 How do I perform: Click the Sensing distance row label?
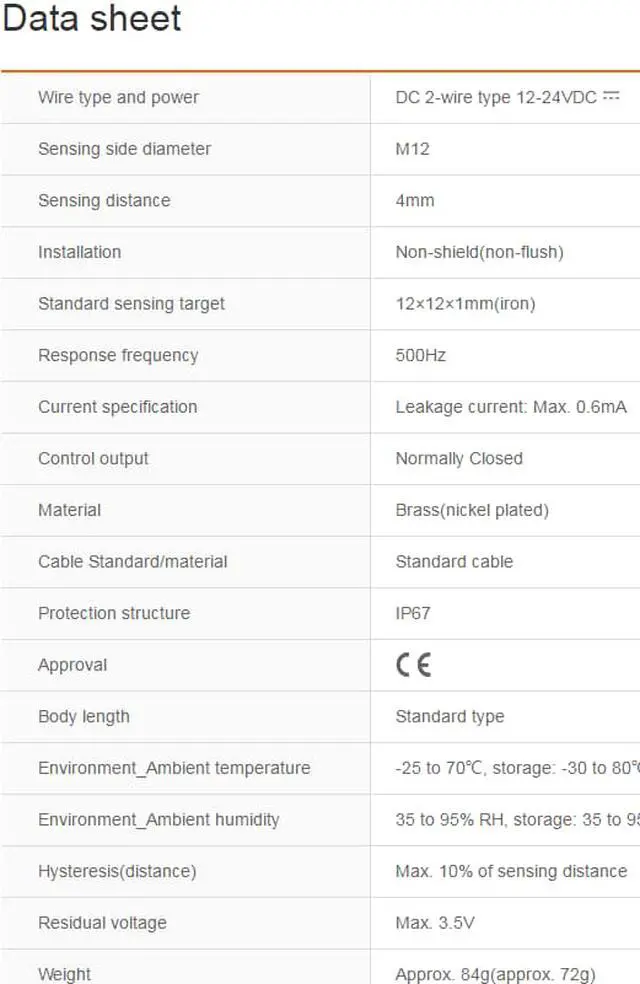point(104,200)
